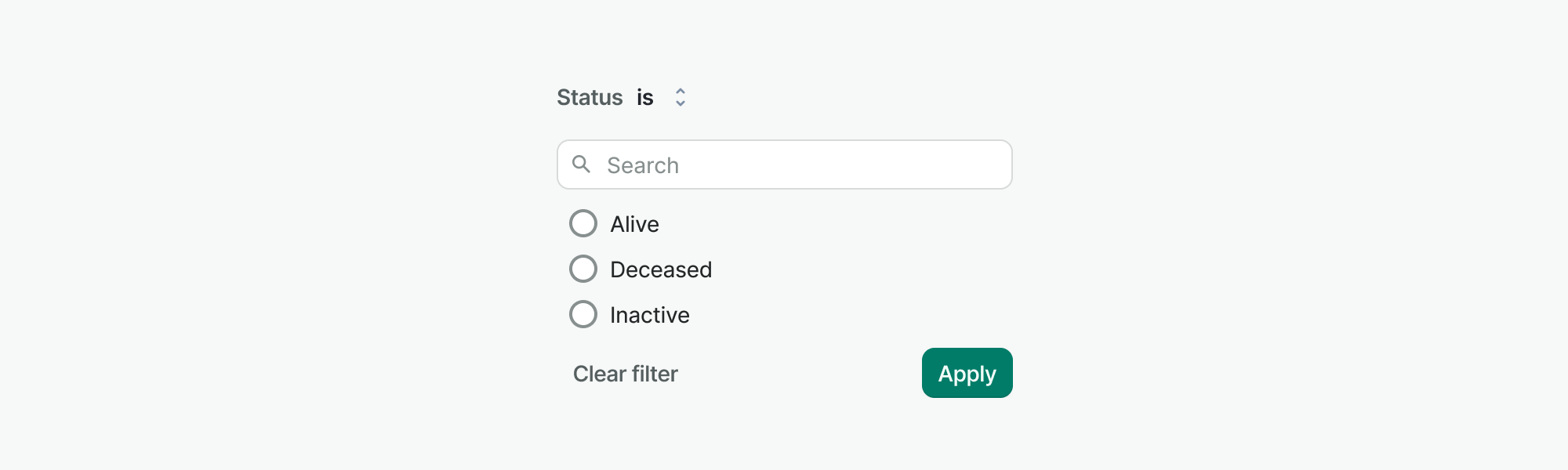
Task: Apply the status filter
Action: click(x=967, y=373)
